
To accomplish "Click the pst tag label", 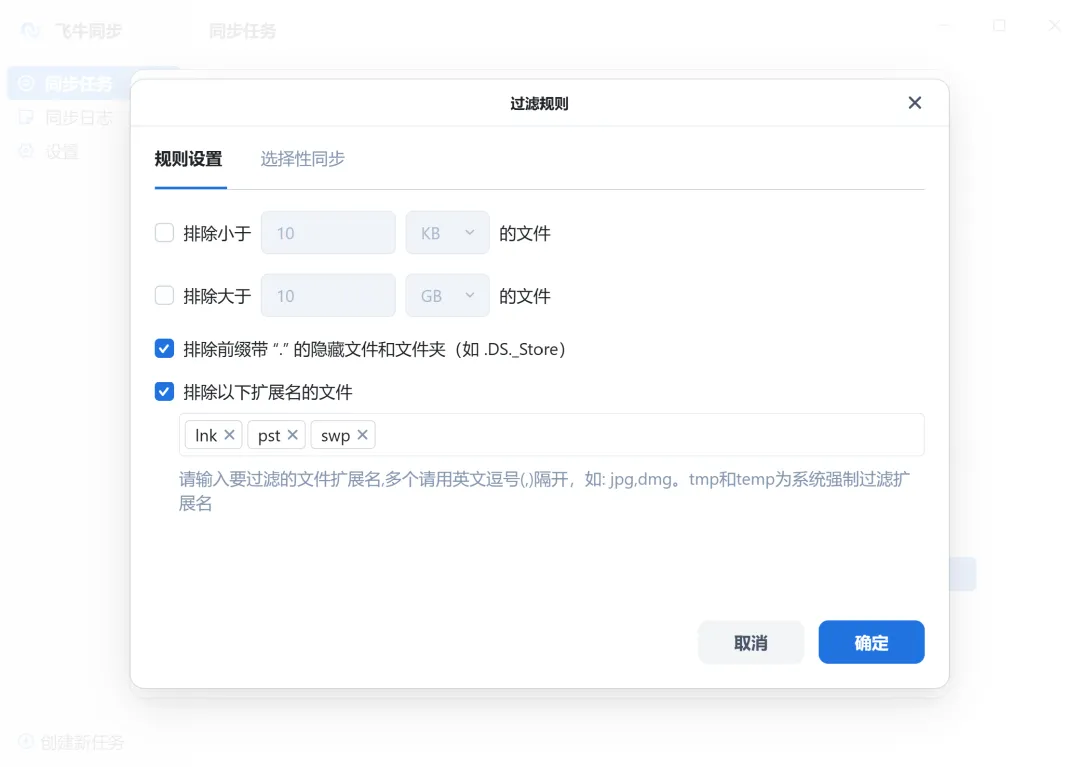I will (269, 435).
